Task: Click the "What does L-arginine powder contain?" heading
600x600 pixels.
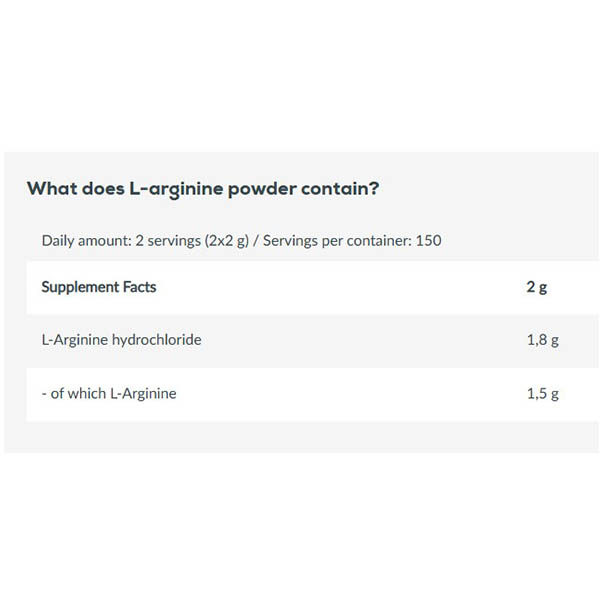Action: point(202,188)
